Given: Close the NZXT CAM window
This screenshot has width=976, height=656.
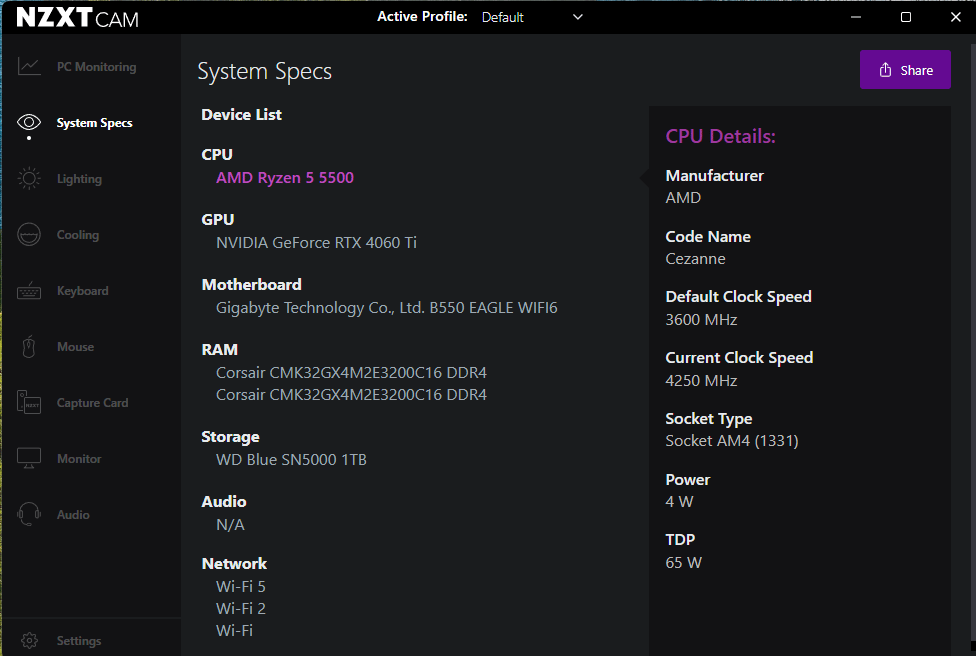Looking at the screenshot, I should click(x=955, y=17).
